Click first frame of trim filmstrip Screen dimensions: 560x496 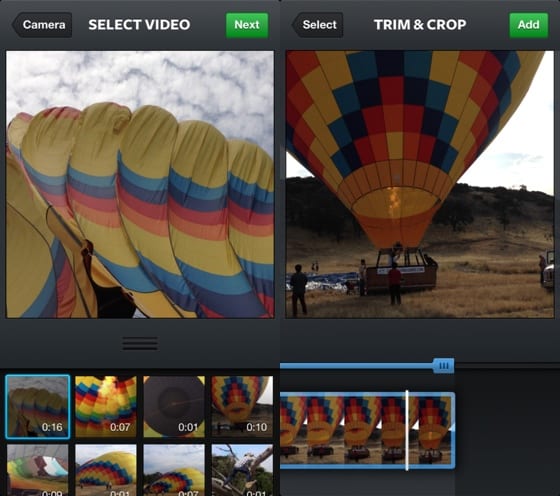click(x=294, y=430)
